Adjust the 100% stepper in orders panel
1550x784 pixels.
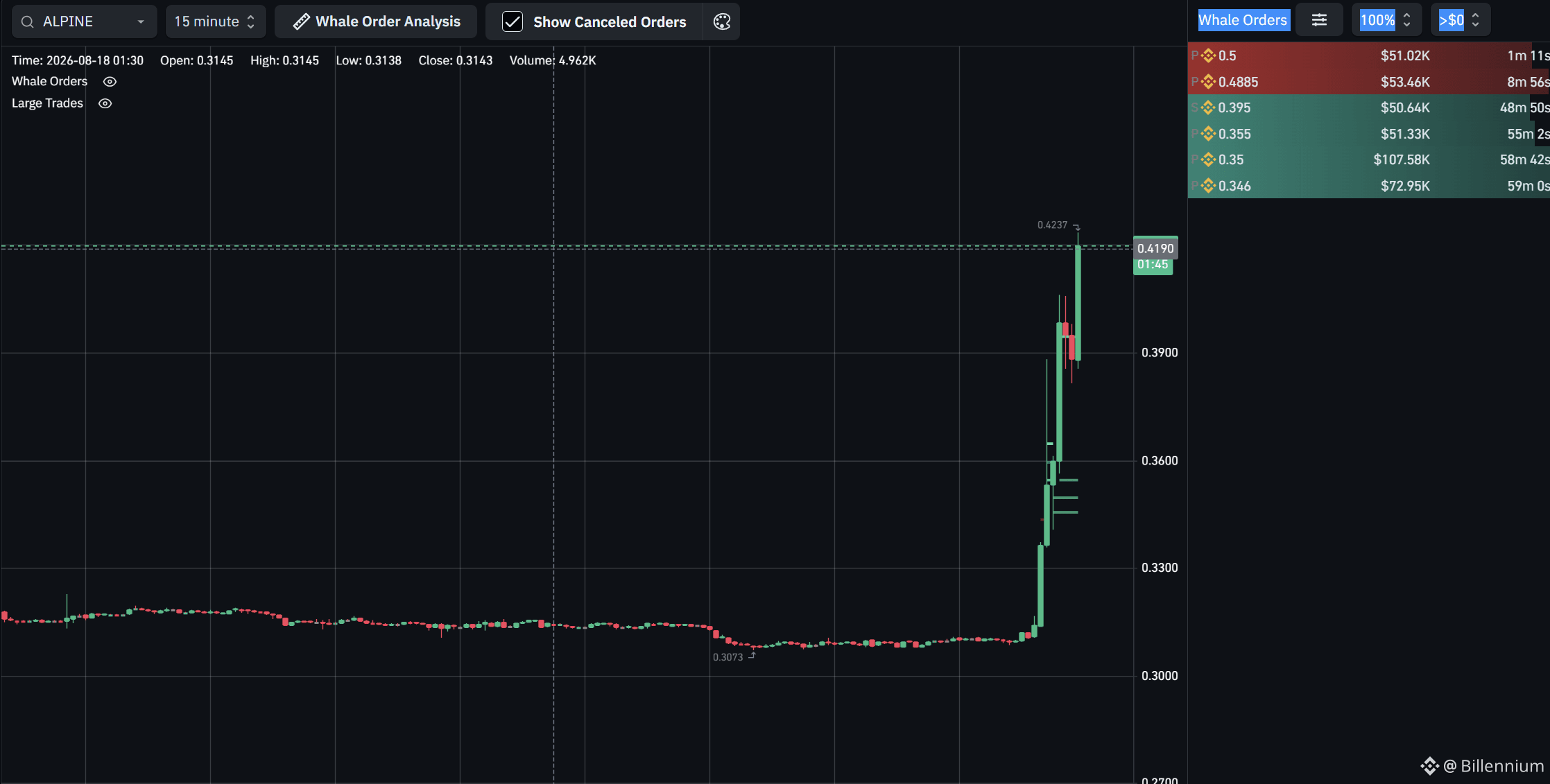[1386, 20]
